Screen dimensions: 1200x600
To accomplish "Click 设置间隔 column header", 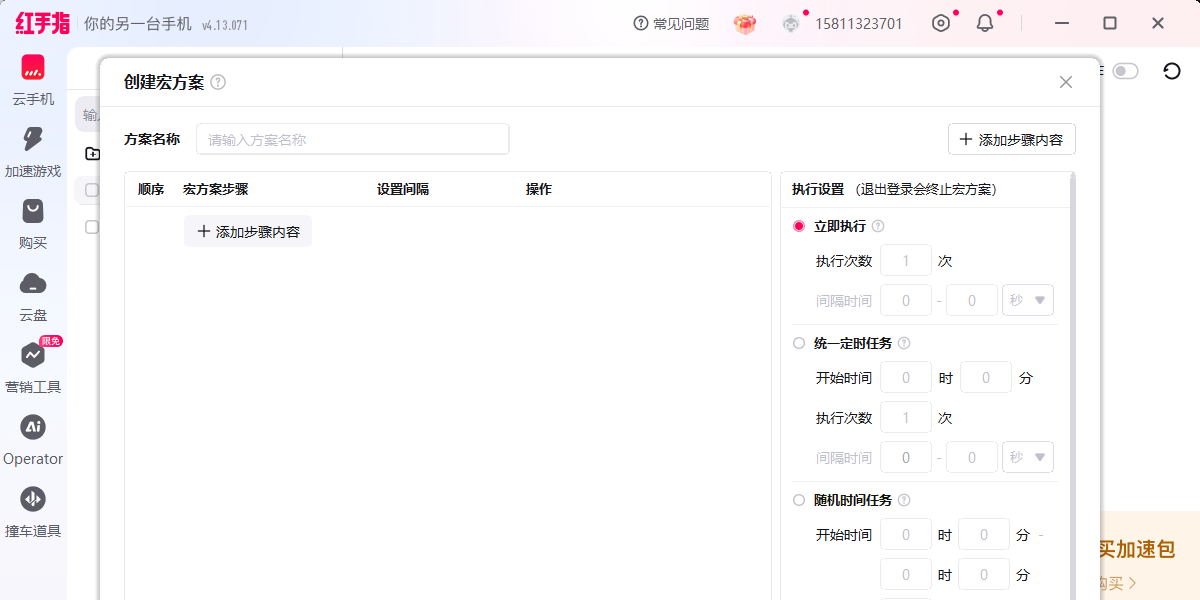I will 403,189.
